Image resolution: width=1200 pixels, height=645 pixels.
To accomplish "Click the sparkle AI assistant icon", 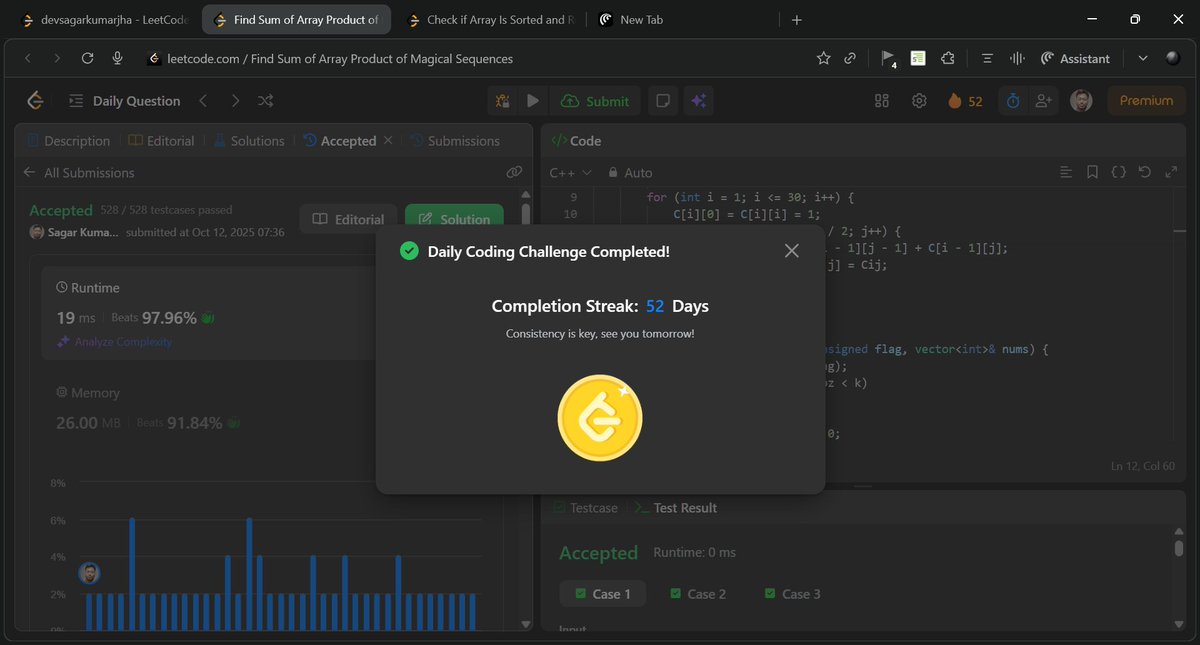I will (699, 101).
